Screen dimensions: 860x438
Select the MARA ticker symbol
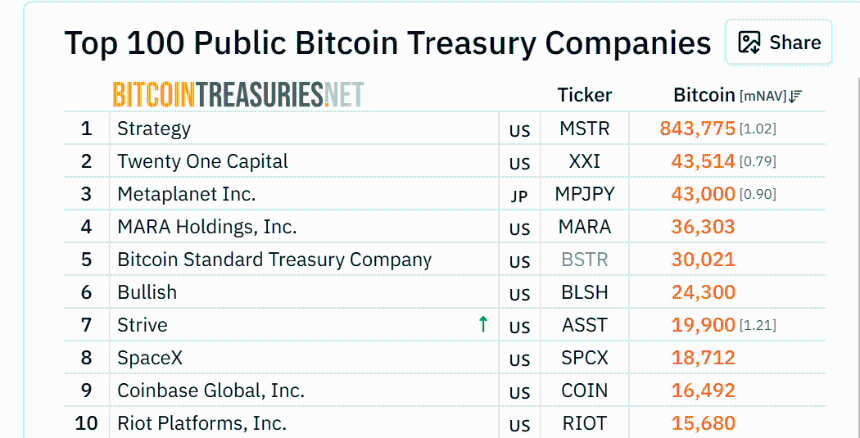point(585,226)
